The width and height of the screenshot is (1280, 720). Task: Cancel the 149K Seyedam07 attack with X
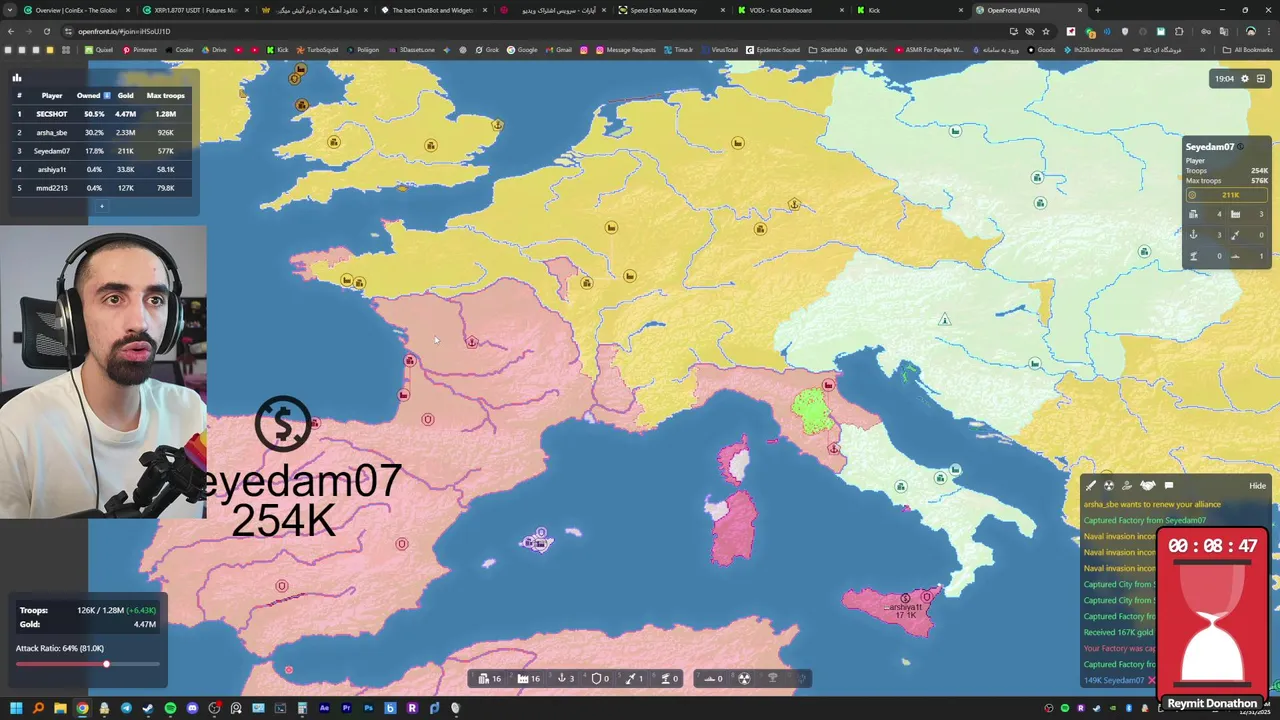[x=1151, y=680]
